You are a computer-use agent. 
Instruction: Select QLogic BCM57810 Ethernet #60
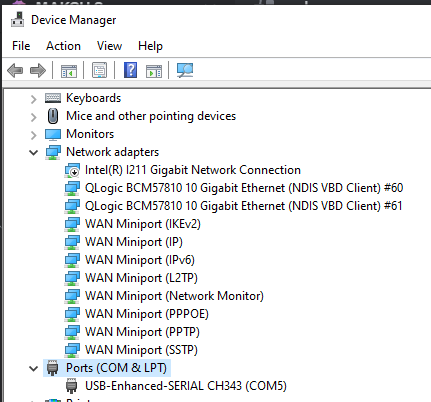[244, 188]
